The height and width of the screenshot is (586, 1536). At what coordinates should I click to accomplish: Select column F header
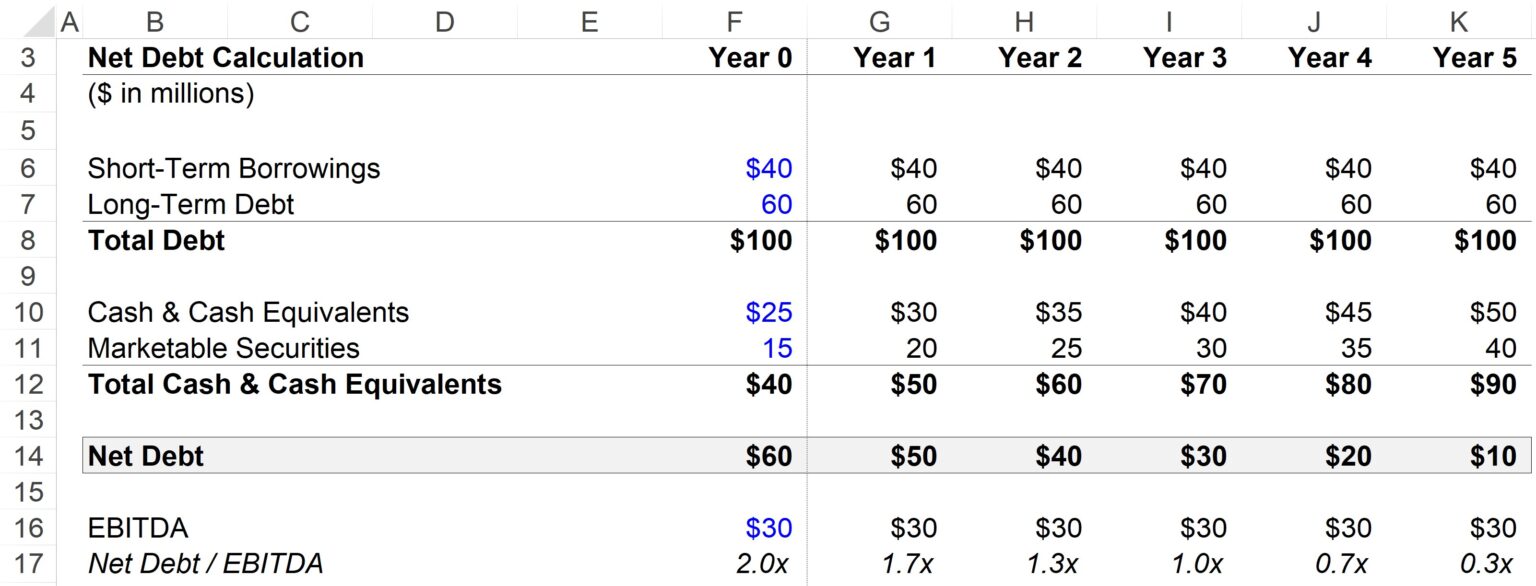[x=733, y=18]
